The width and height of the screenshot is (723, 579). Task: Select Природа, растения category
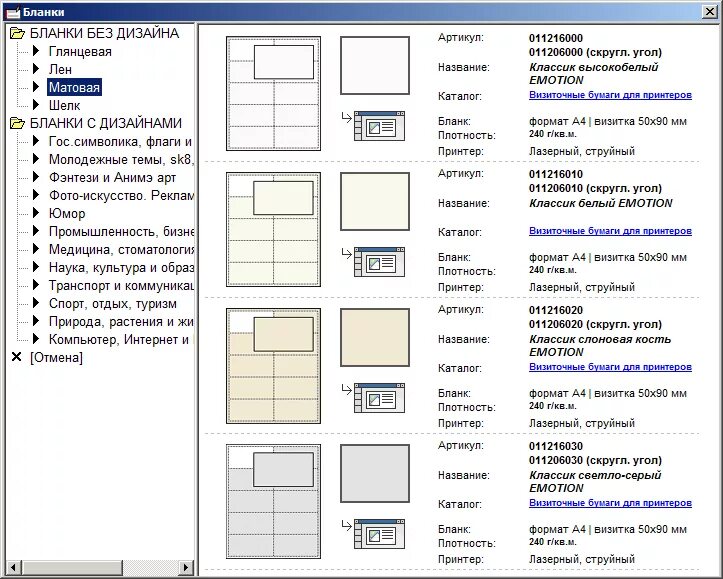point(121,321)
